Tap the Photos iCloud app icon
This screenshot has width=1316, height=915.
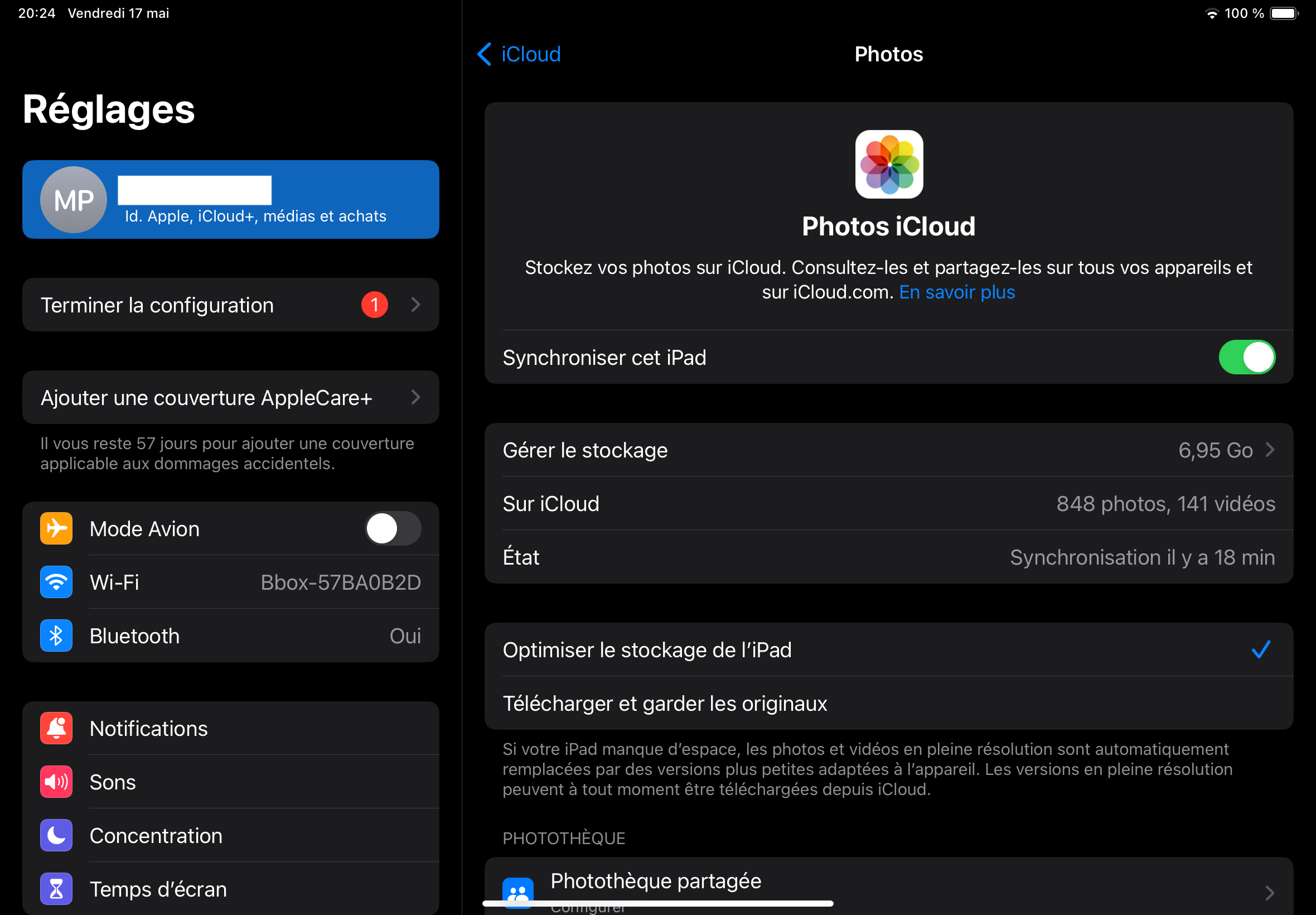(x=889, y=164)
